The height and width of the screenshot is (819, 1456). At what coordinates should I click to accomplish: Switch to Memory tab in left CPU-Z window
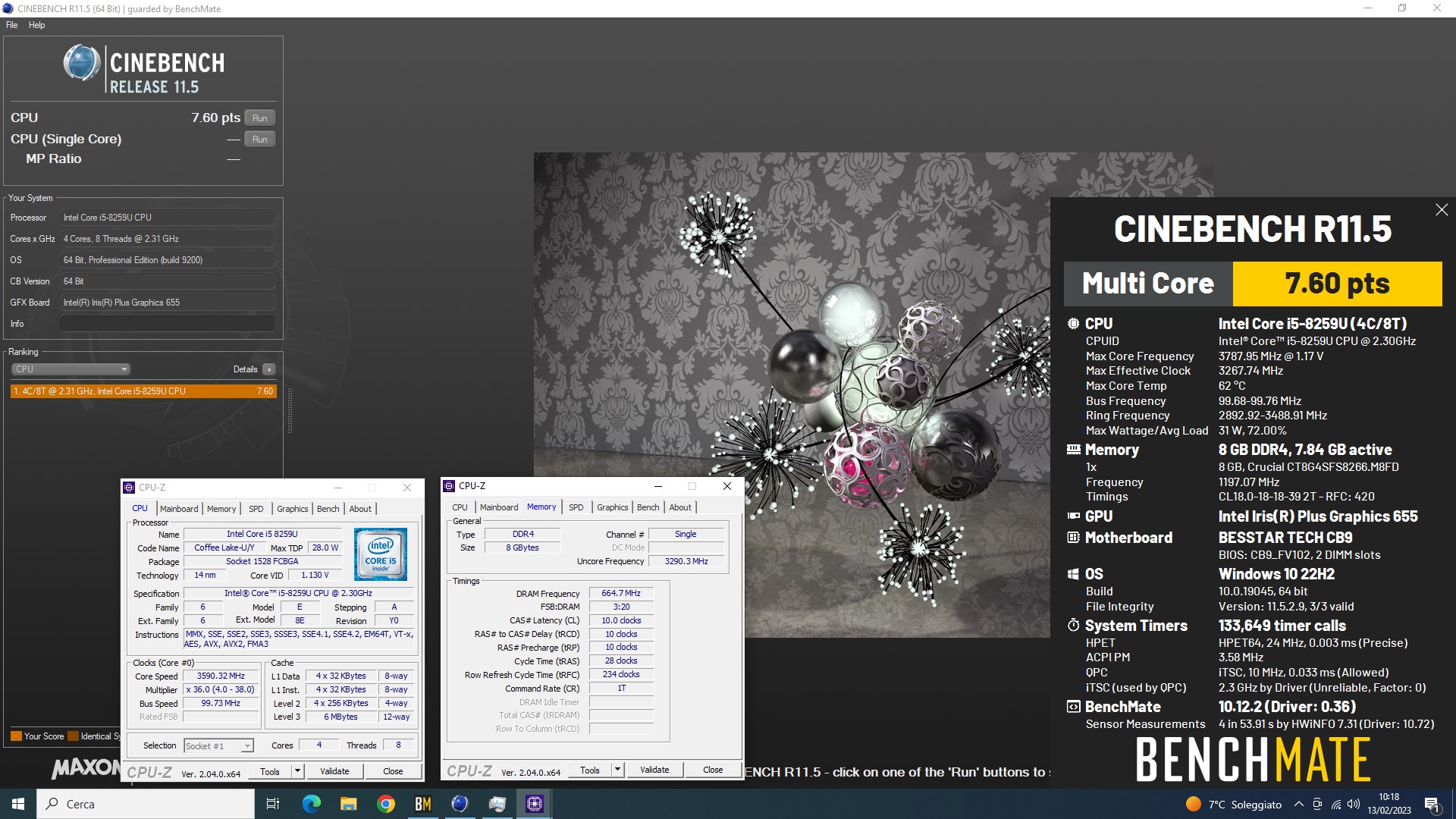[221, 509]
